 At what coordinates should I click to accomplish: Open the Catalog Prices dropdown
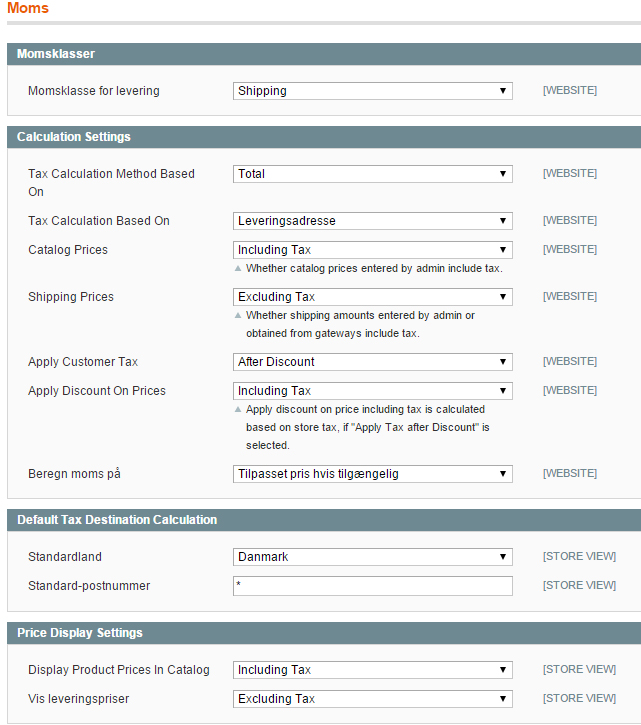click(372, 250)
